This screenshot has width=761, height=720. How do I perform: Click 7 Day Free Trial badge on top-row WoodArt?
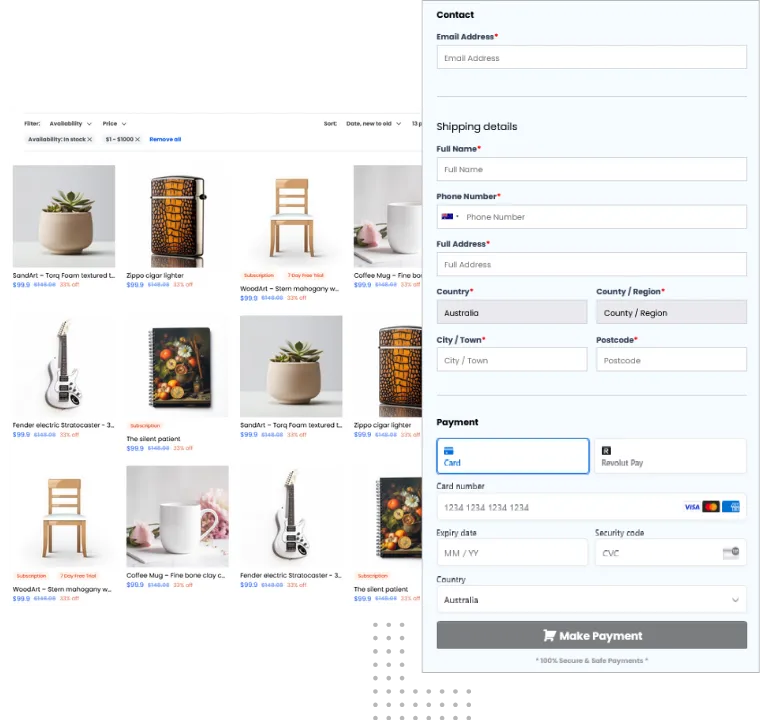(x=306, y=276)
